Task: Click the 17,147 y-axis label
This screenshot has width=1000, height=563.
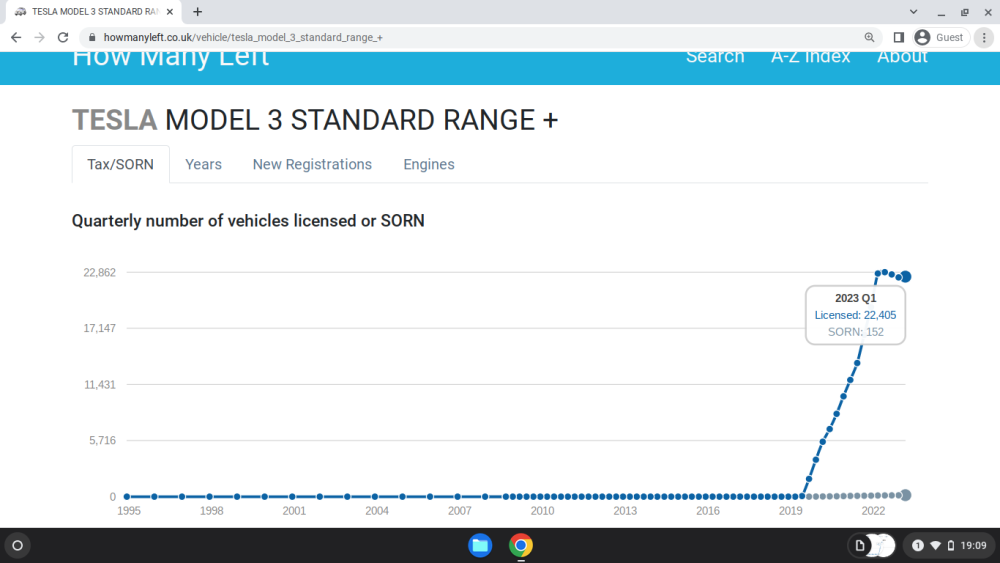Action: tap(99, 328)
